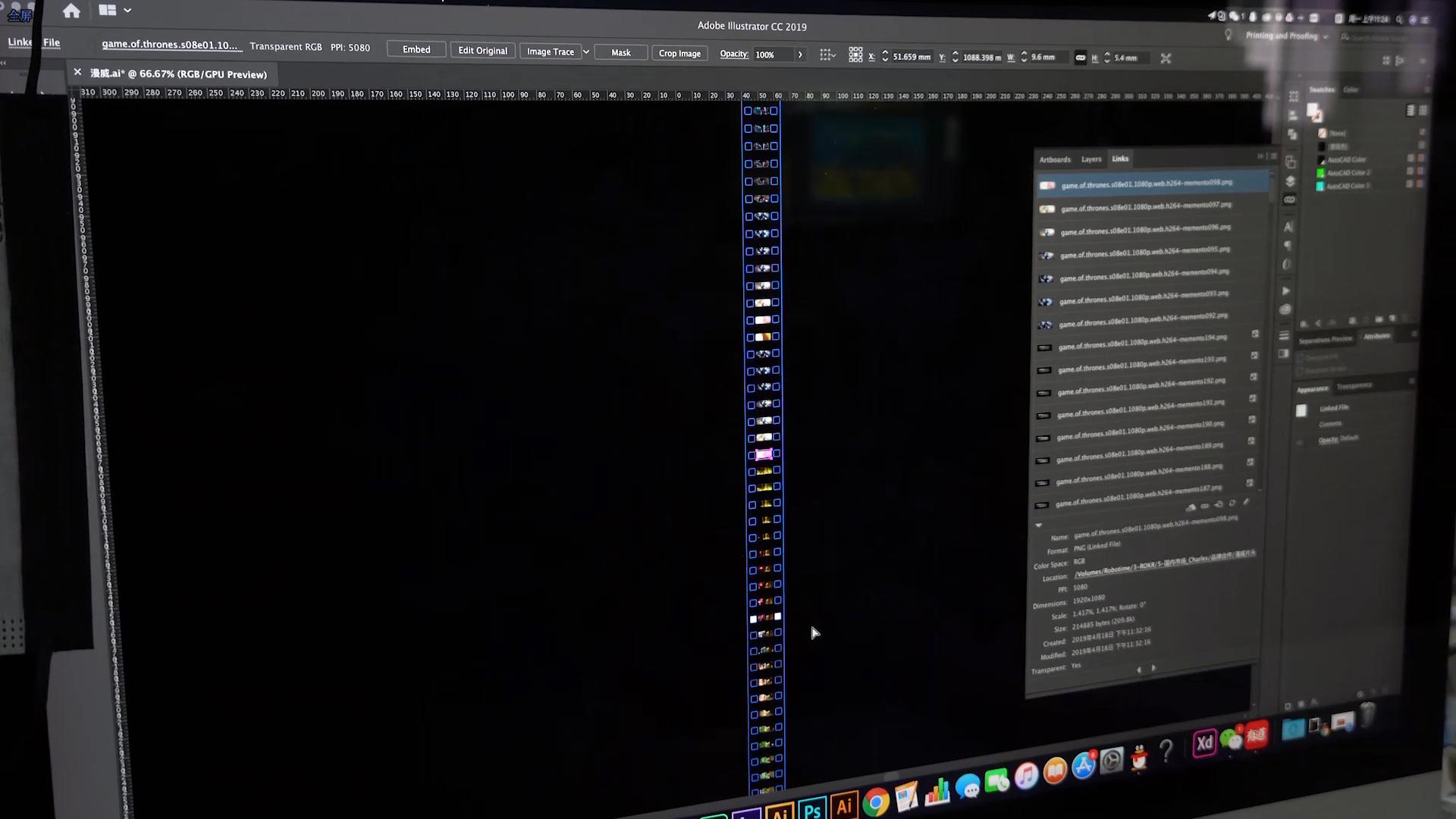Click the Crop Image button
1456x819 pixels.
tap(679, 53)
